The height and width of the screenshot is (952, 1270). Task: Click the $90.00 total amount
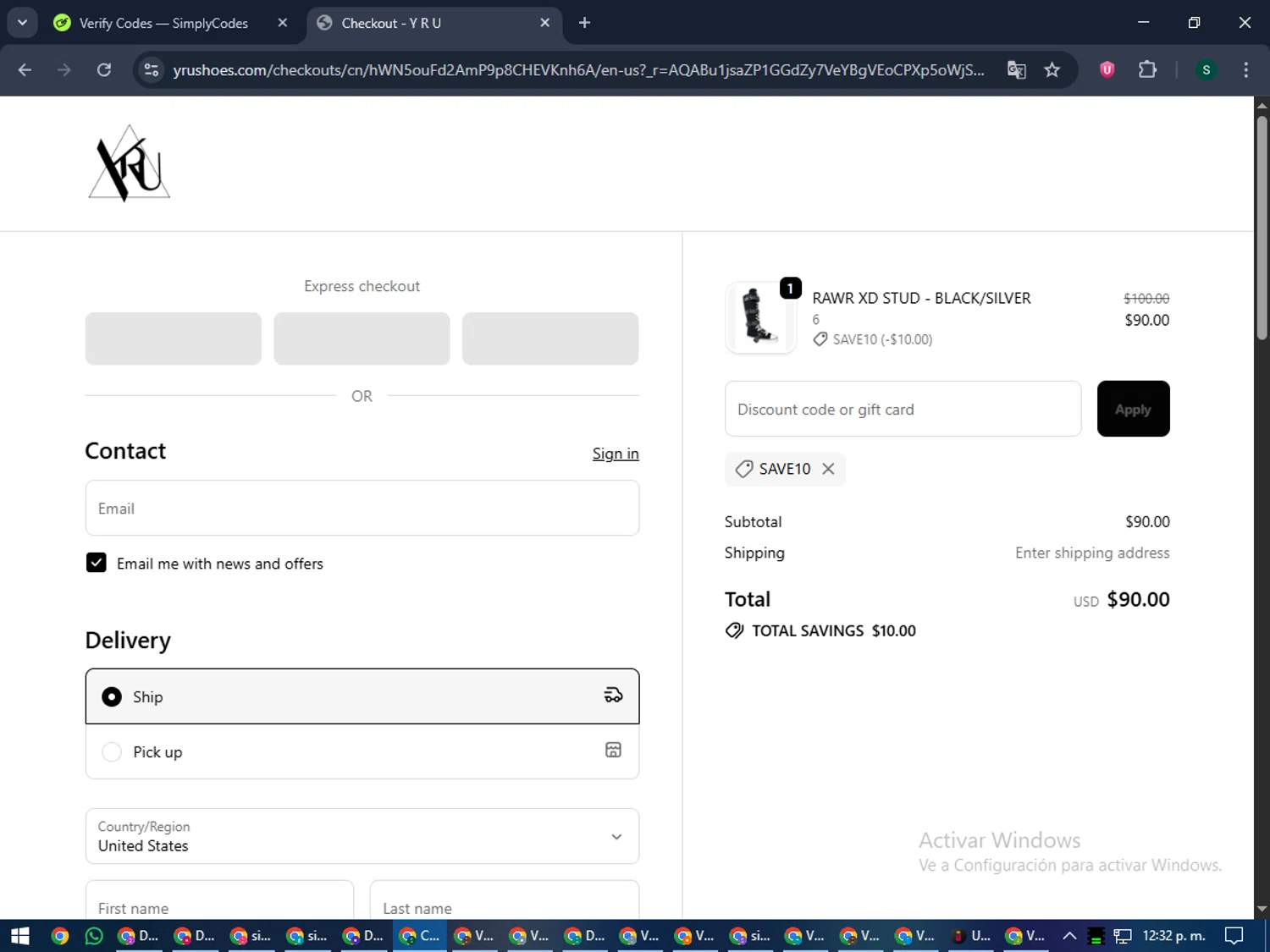click(1138, 599)
